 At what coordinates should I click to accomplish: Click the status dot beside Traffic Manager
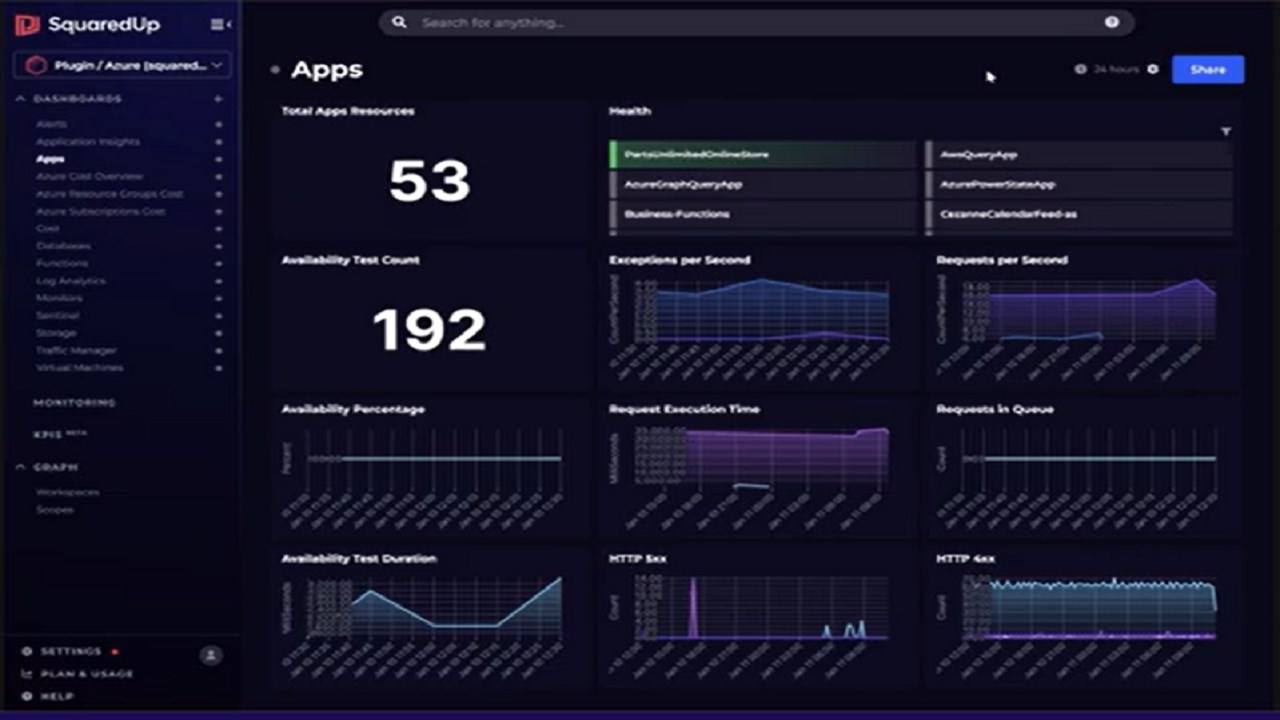tap(218, 350)
